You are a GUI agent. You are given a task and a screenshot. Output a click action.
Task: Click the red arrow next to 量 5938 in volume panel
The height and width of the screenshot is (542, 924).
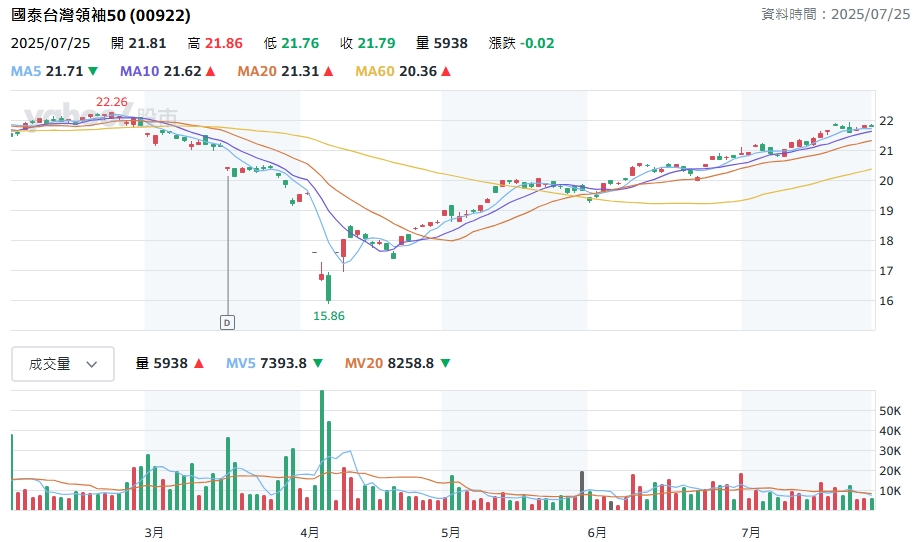coord(199,364)
